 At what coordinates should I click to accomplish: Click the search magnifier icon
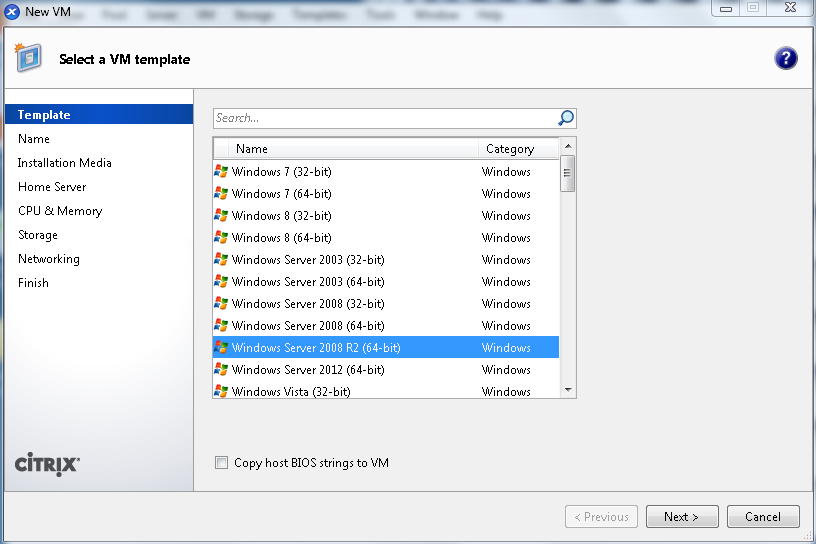click(x=566, y=118)
